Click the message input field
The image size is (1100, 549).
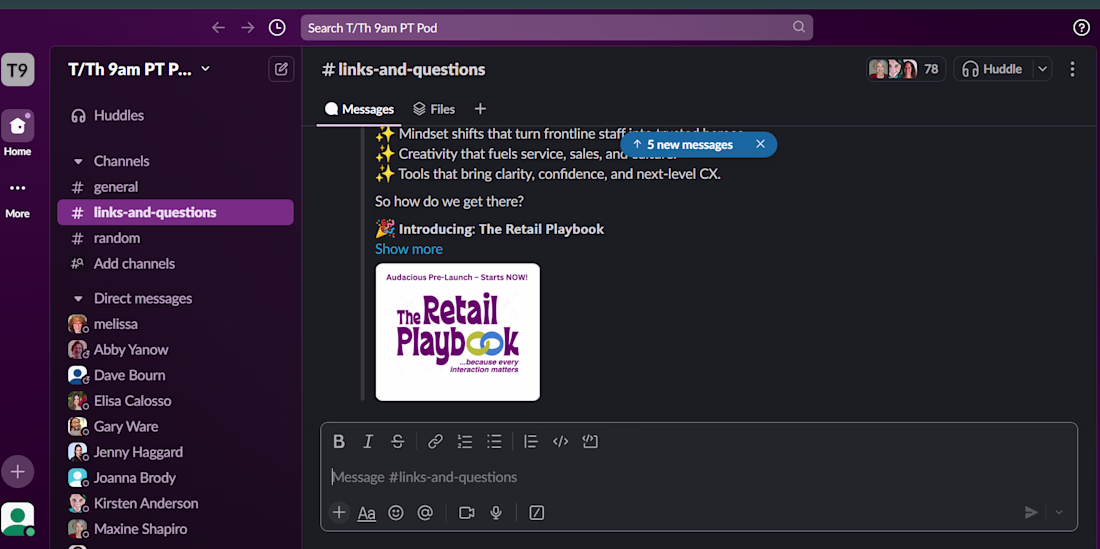698,477
